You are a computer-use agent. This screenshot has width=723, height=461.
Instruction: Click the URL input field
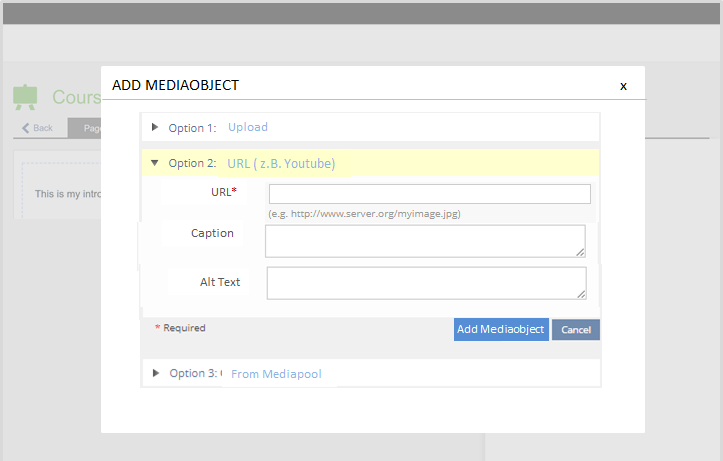(x=429, y=194)
